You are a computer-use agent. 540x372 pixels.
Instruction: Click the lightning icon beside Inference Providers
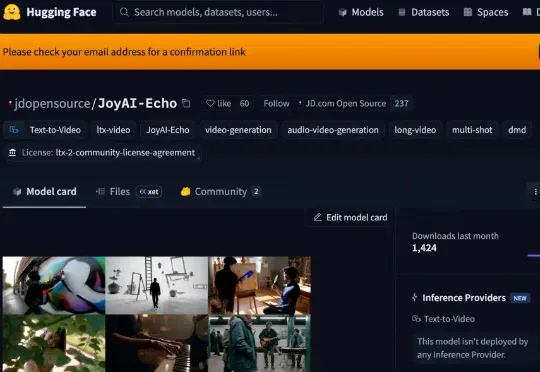[415, 298]
